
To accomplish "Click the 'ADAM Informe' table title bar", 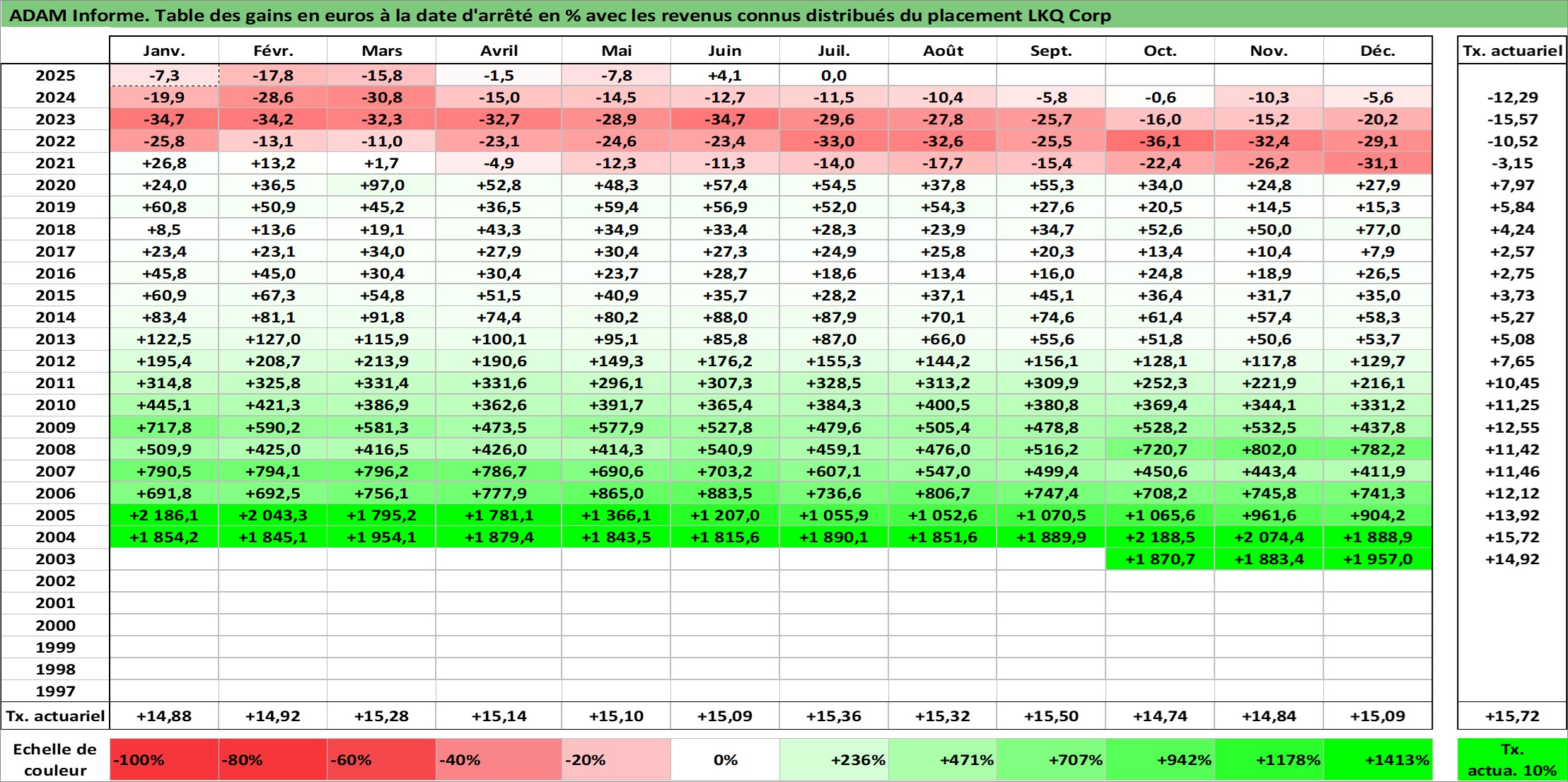I will (x=784, y=15).
